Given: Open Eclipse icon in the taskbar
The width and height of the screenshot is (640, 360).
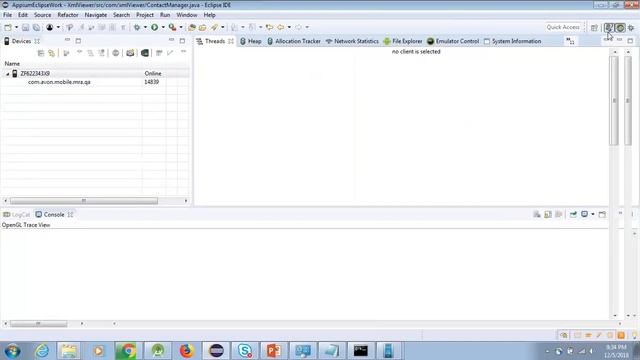Looking at the screenshot, I should coord(216,351).
